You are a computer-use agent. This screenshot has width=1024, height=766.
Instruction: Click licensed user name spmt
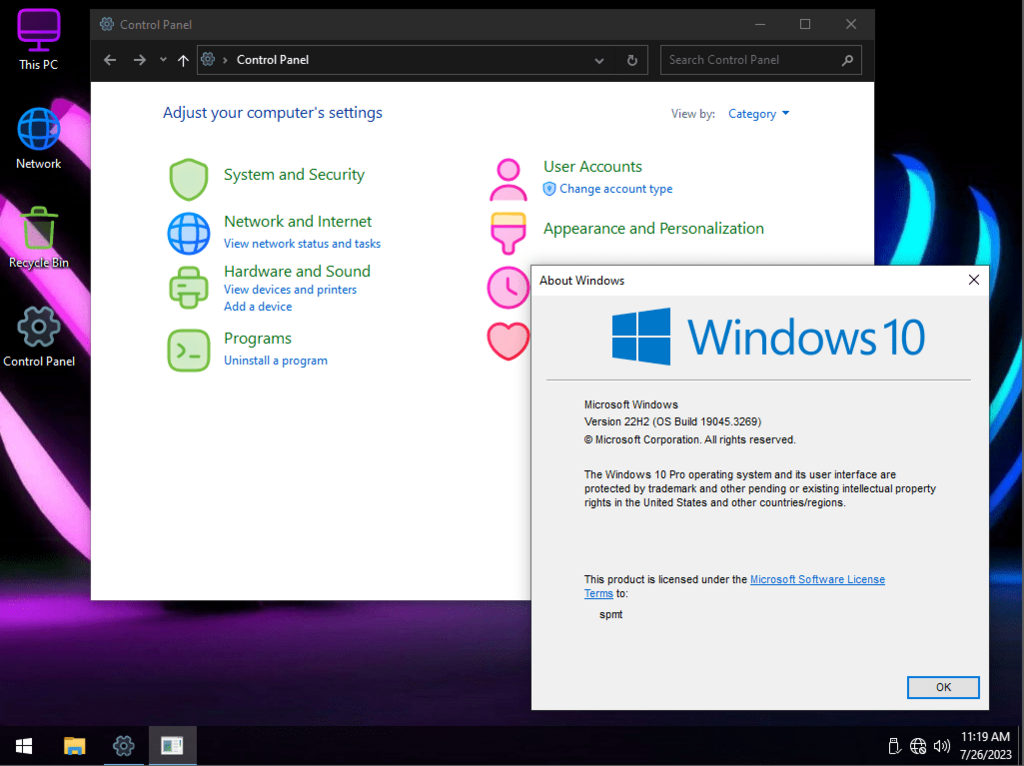611,614
